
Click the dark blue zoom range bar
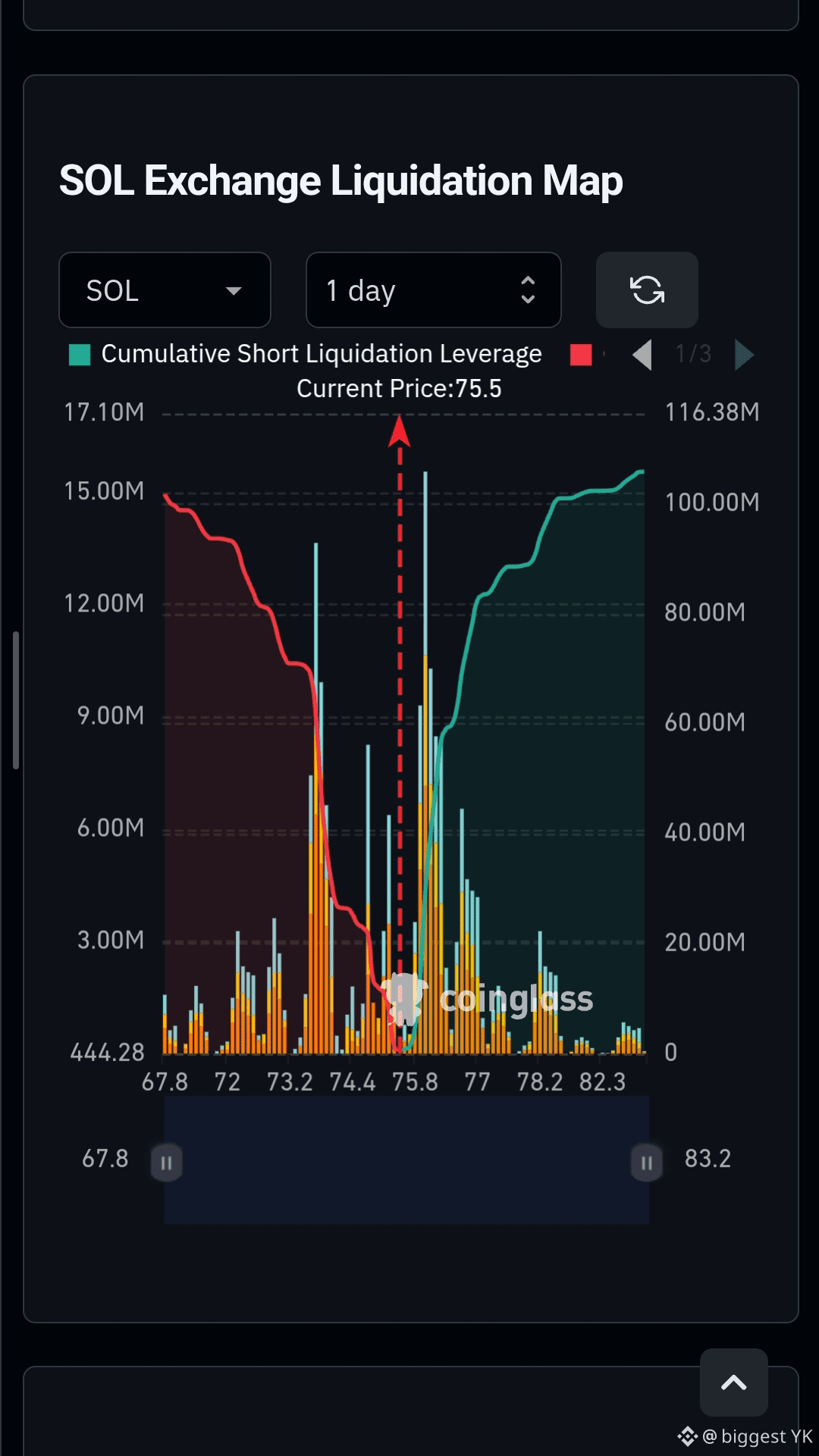click(x=406, y=1160)
